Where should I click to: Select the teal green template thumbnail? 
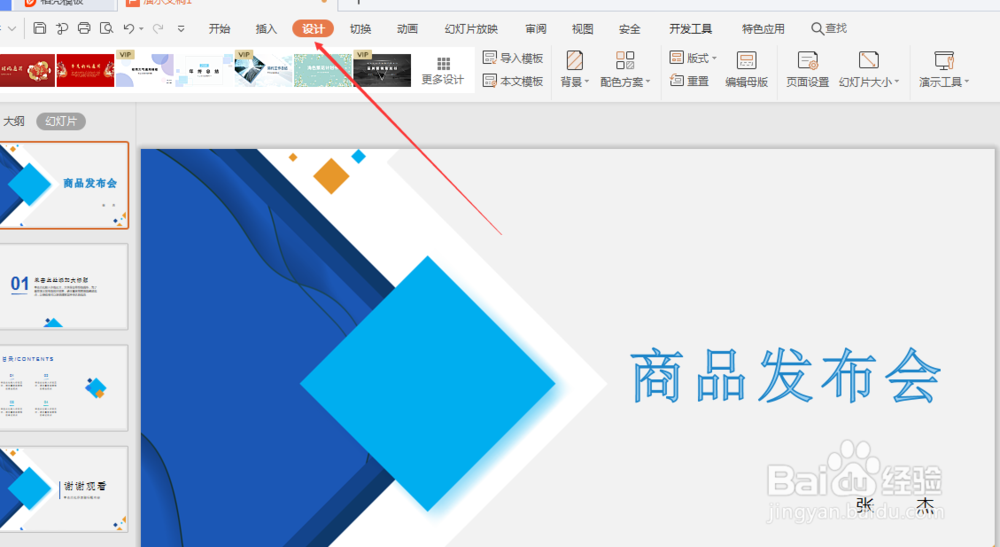point(323,70)
